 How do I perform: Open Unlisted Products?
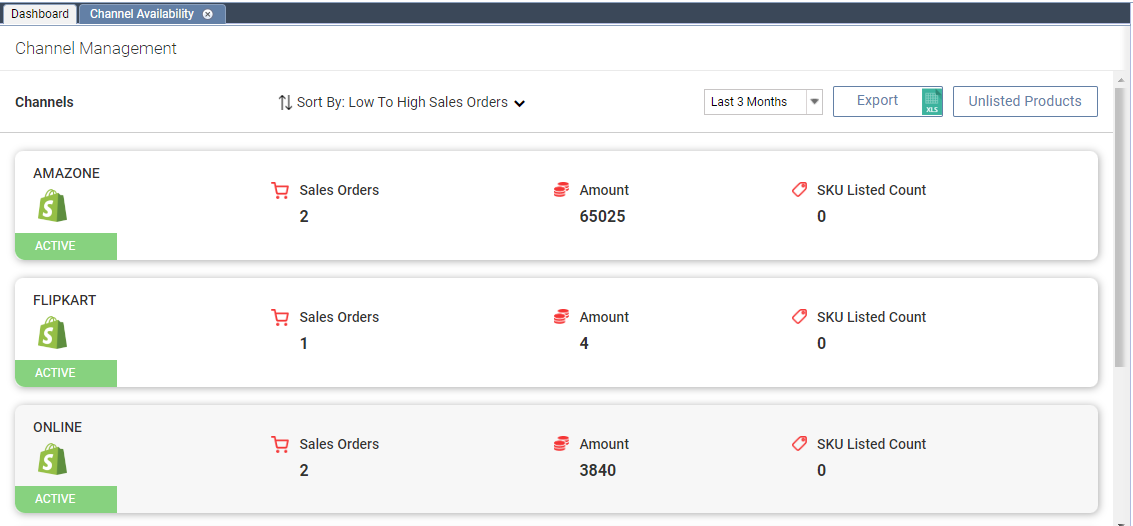(x=1025, y=101)
